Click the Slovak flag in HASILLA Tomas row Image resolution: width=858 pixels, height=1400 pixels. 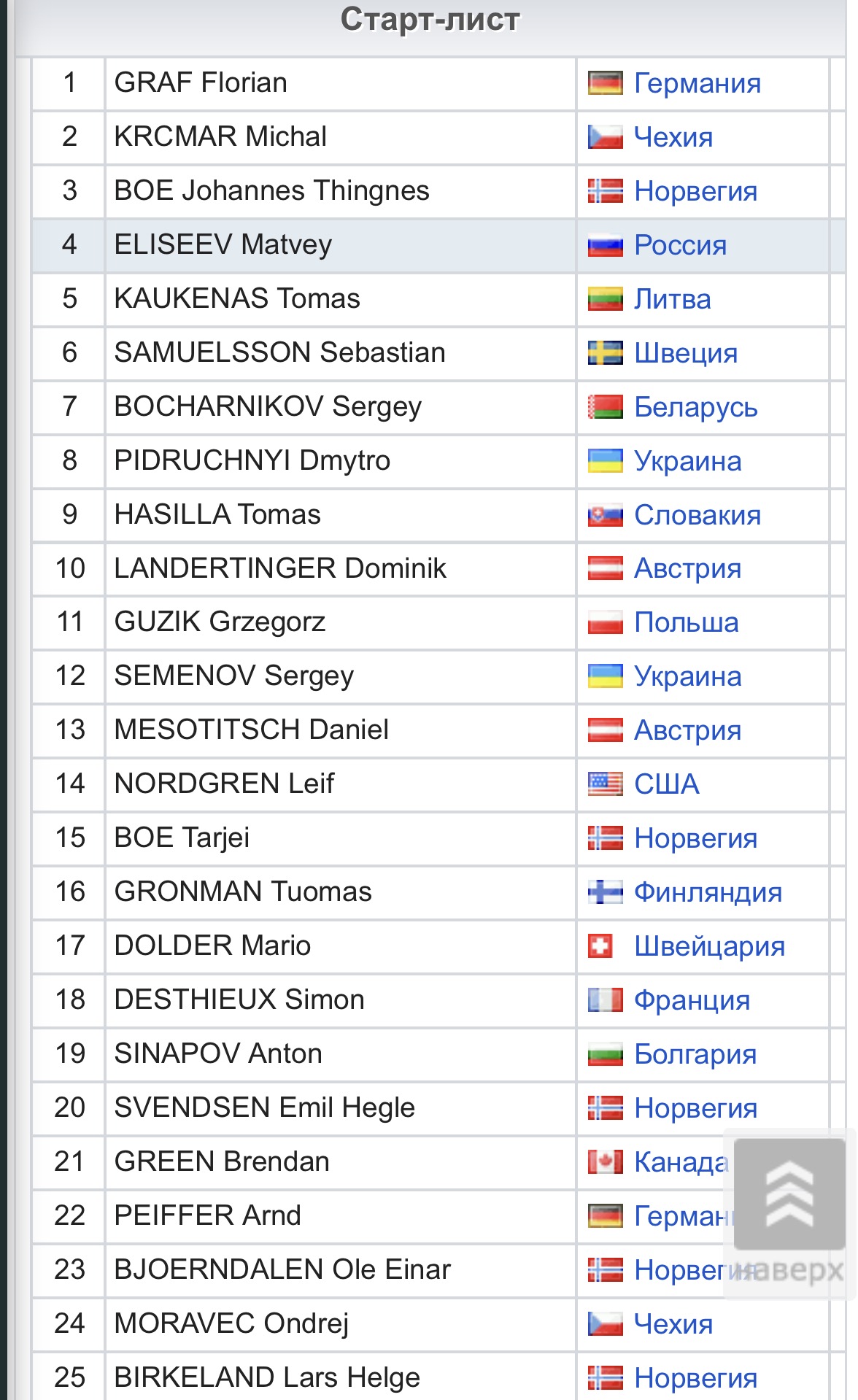[x=605, y=516]
